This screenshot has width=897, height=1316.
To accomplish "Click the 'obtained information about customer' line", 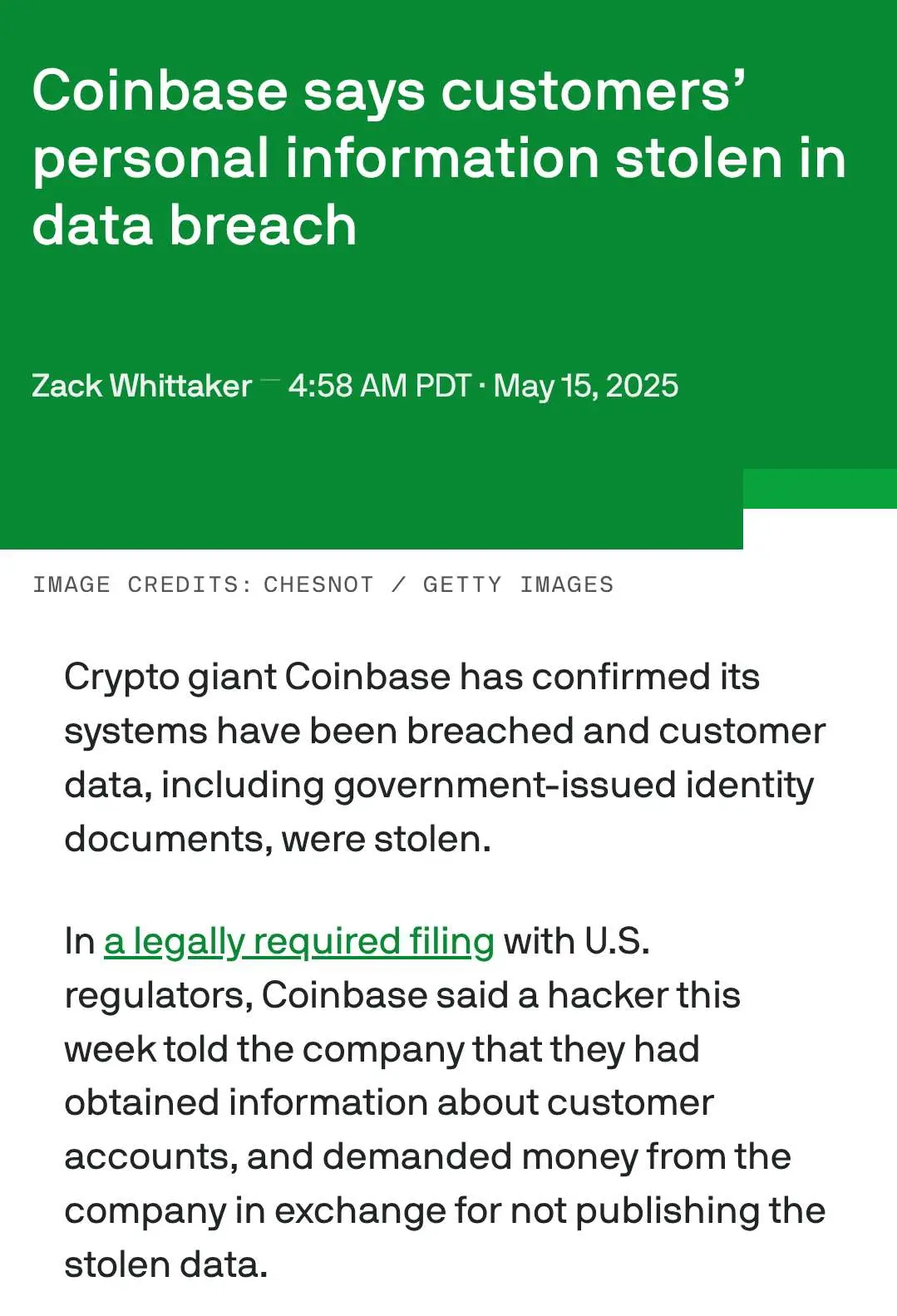I will click(389, 1103).
